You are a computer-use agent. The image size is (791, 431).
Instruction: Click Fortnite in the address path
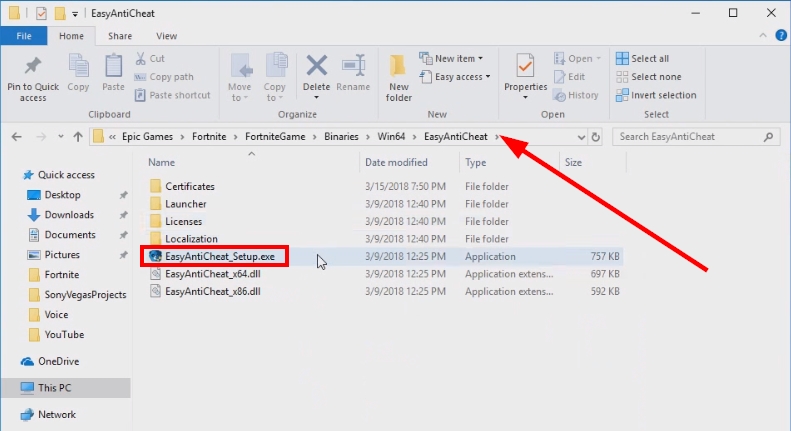click(209, 137)
